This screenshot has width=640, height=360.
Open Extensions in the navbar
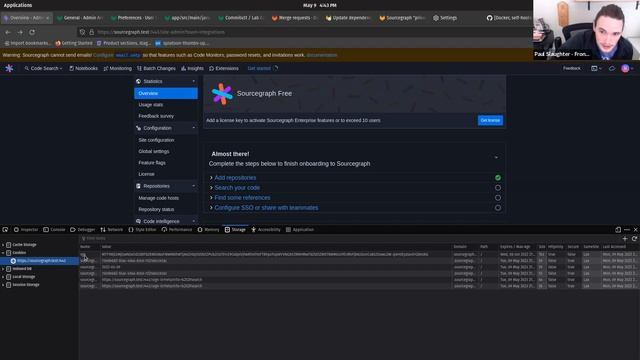[224, 69]
